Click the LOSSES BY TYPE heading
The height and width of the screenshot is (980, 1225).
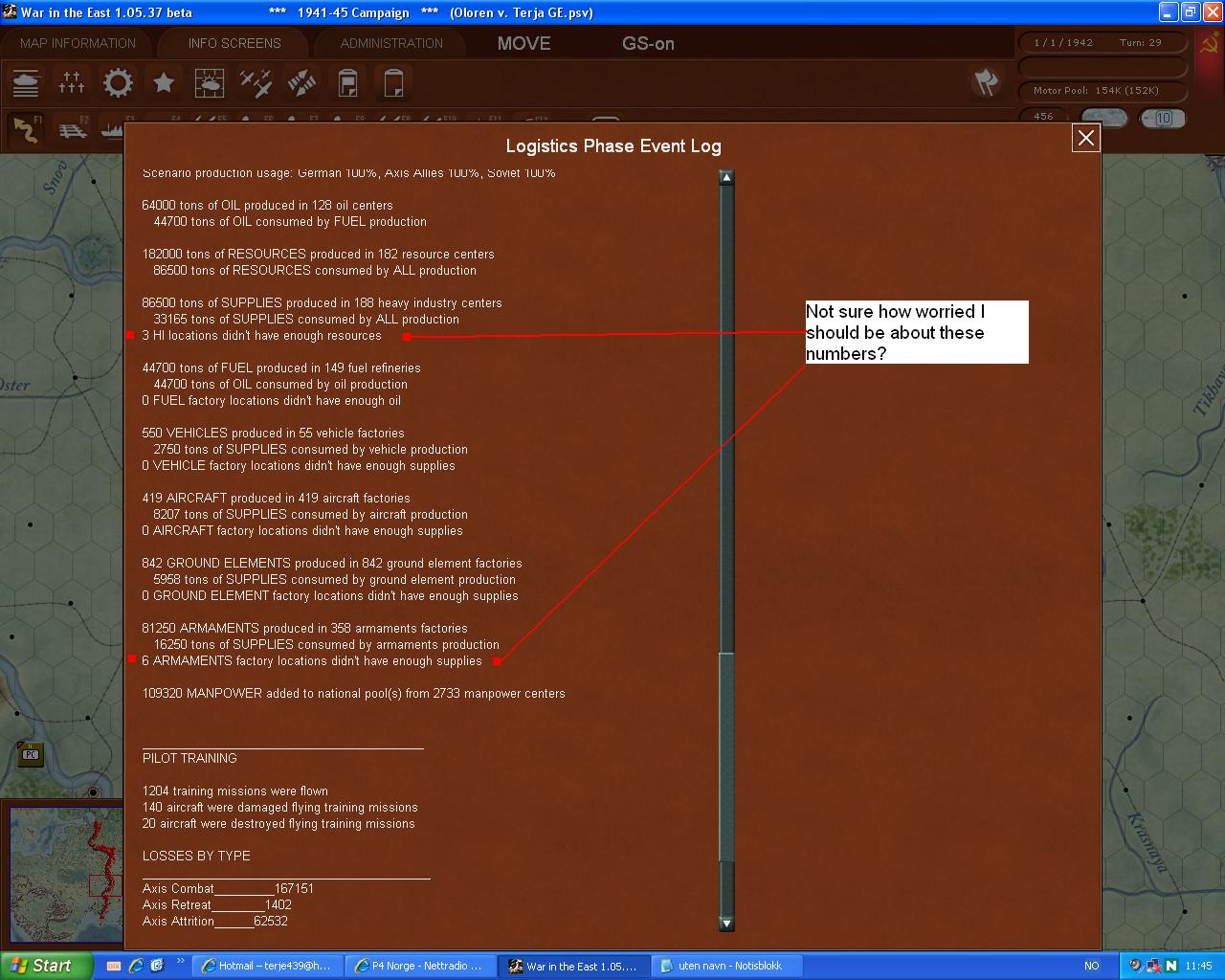pos(196,857)
